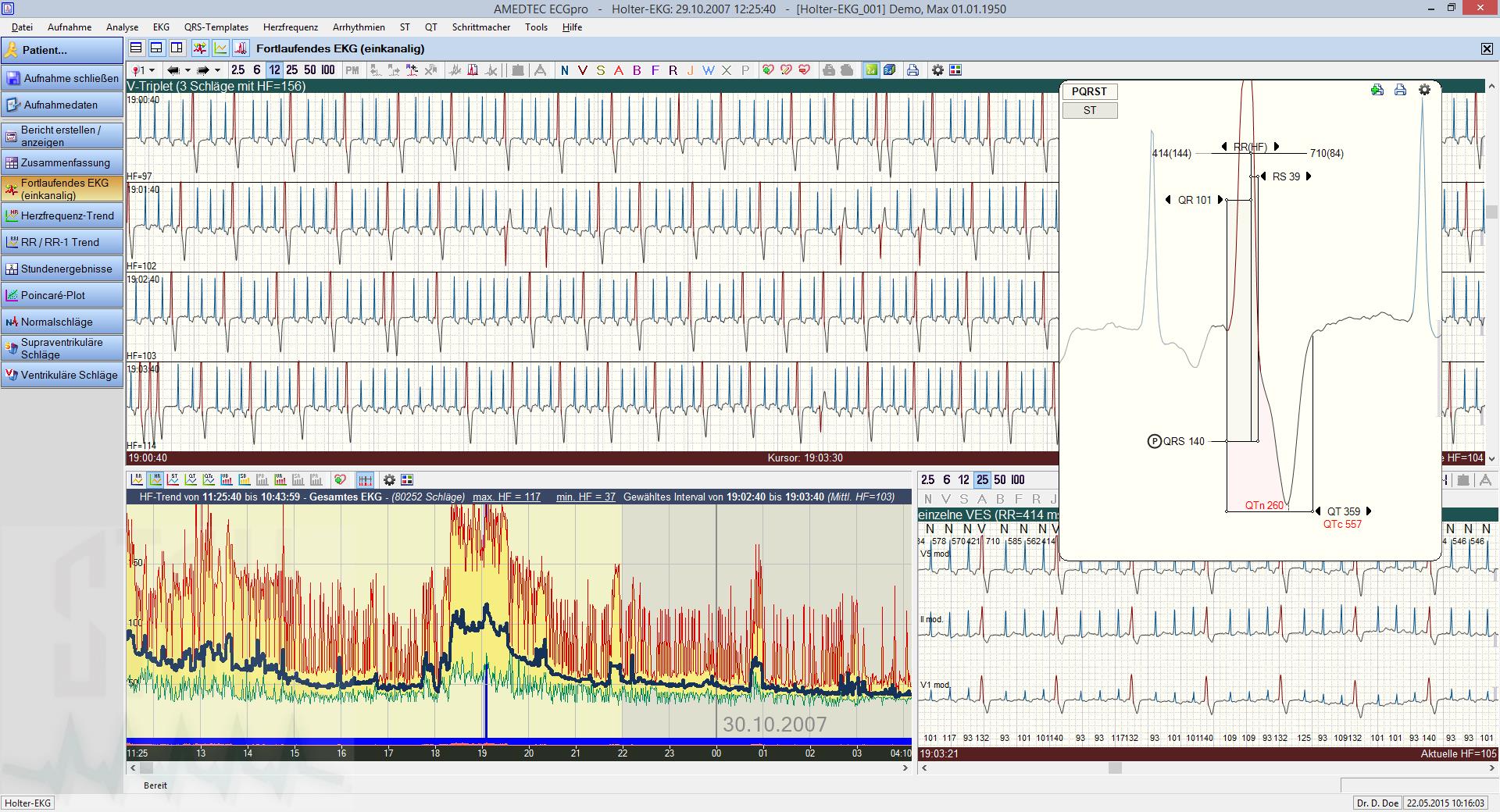Click the green S beat label icon
The height and width of the screenshot is (812, 1500).
(x=600, y=70)
